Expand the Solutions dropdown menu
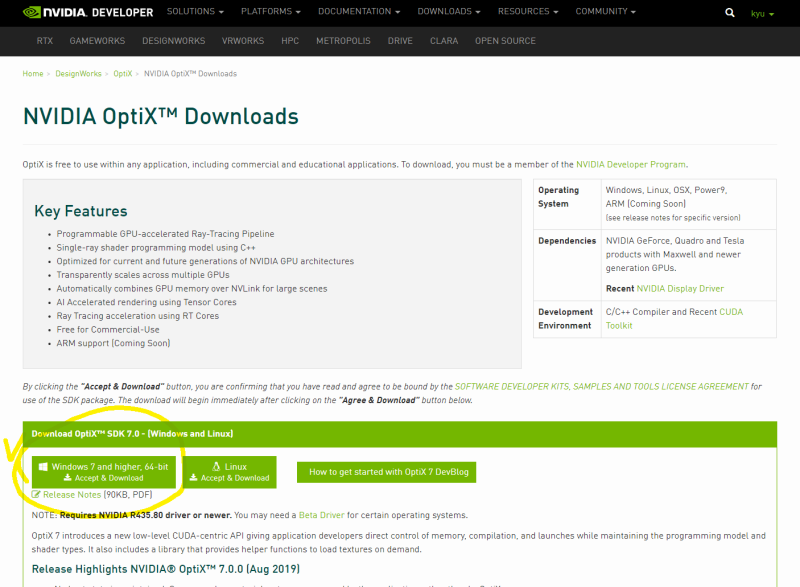This screenshot has width=800, height=587. point(195,11)
